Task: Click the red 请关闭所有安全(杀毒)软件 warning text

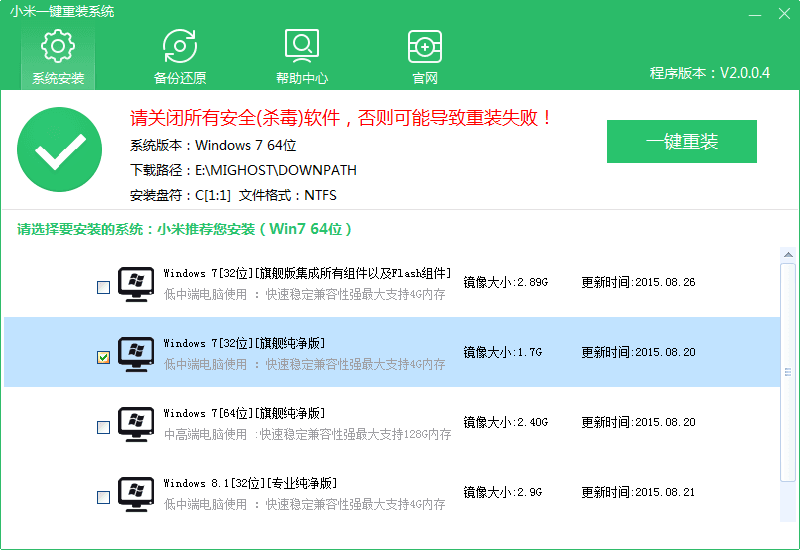Action: 341,118
